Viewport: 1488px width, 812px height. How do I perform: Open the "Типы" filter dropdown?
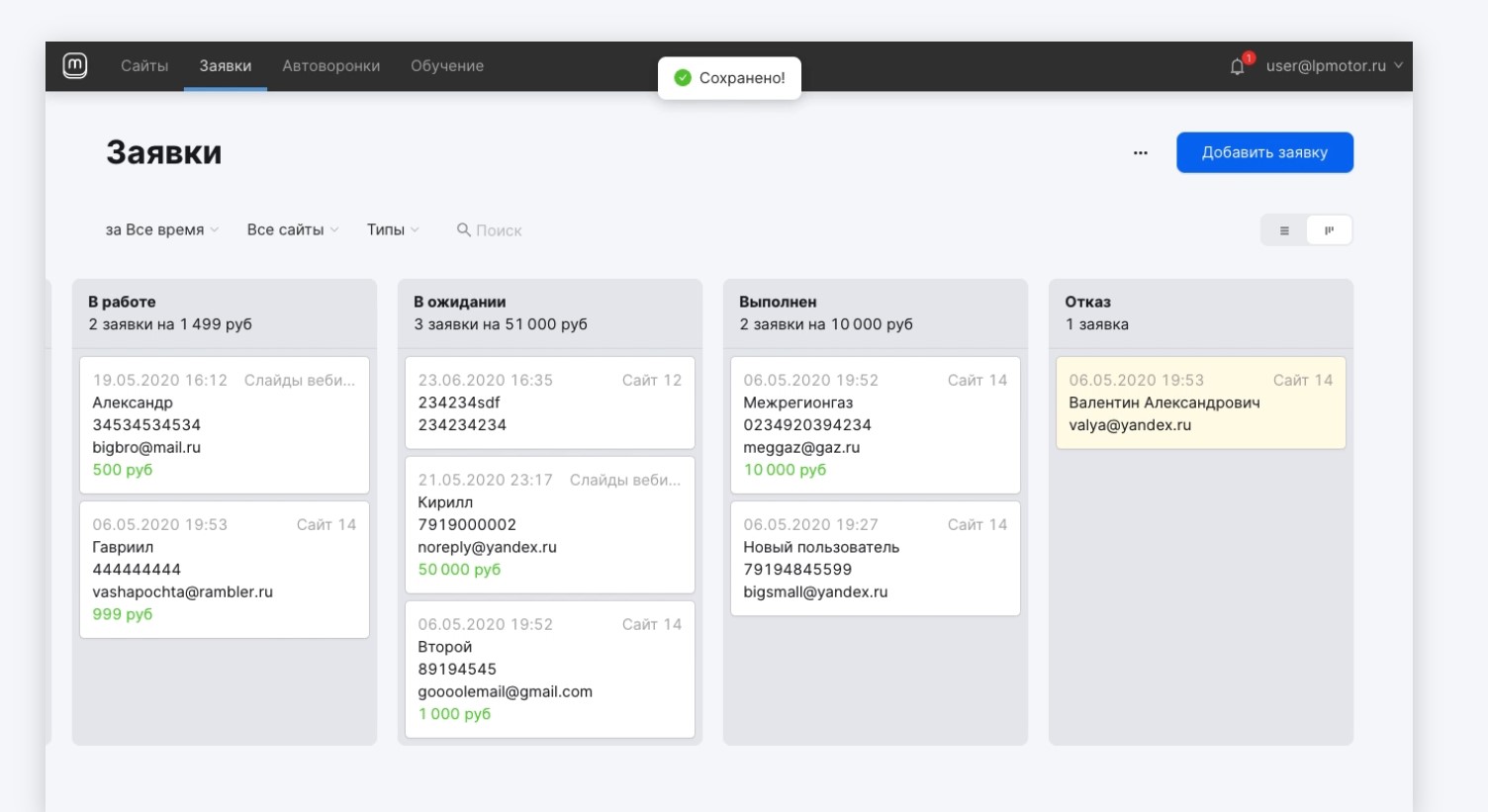[393, 229]
